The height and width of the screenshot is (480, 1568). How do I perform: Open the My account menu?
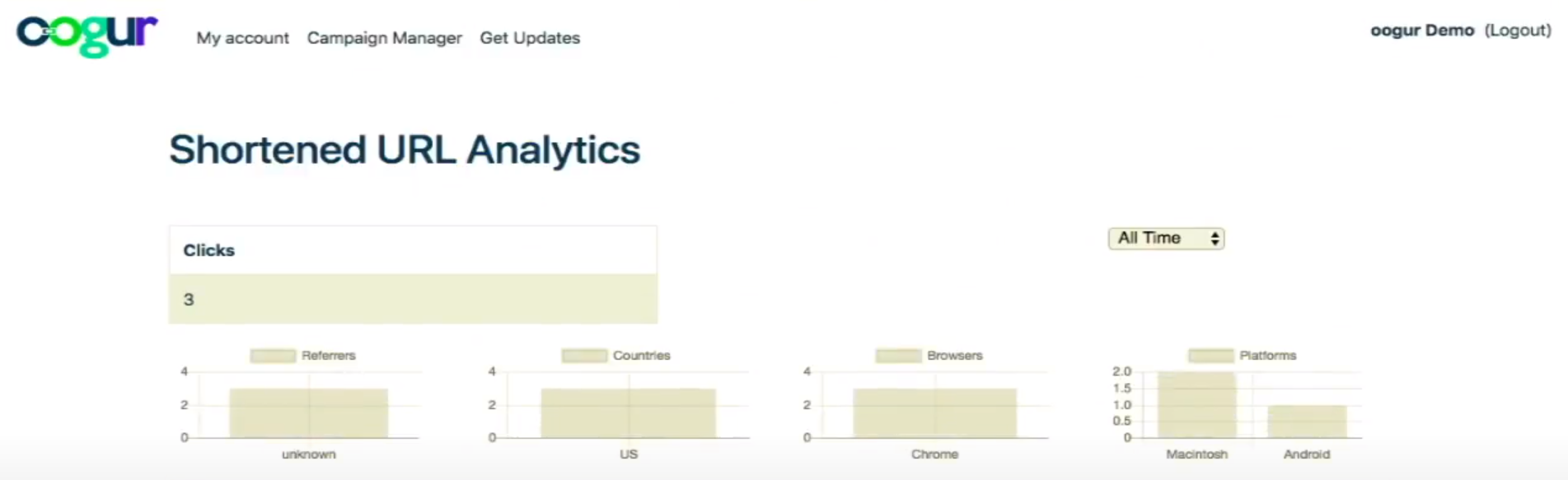[x=242, y=38]
